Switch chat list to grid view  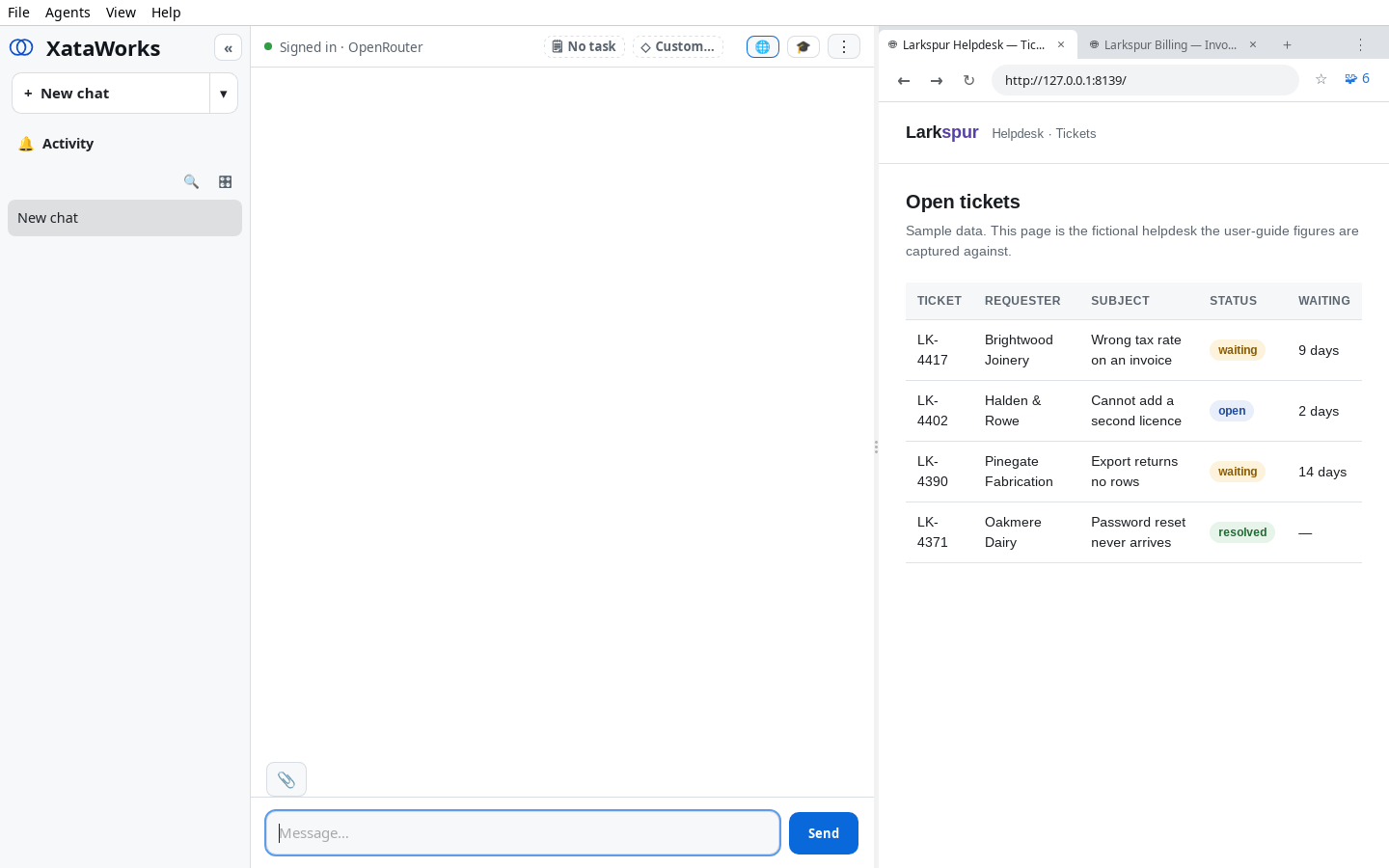pos(225,181)
